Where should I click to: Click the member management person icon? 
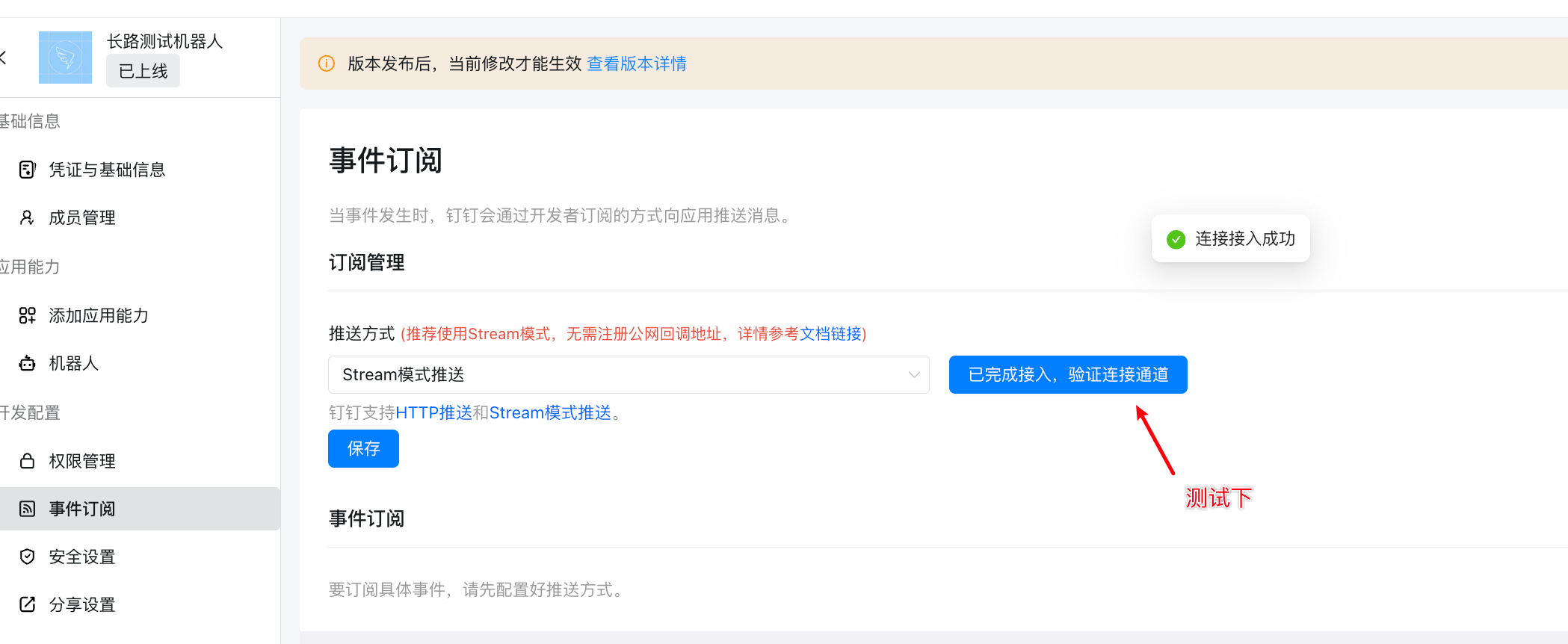click(27, 217)
